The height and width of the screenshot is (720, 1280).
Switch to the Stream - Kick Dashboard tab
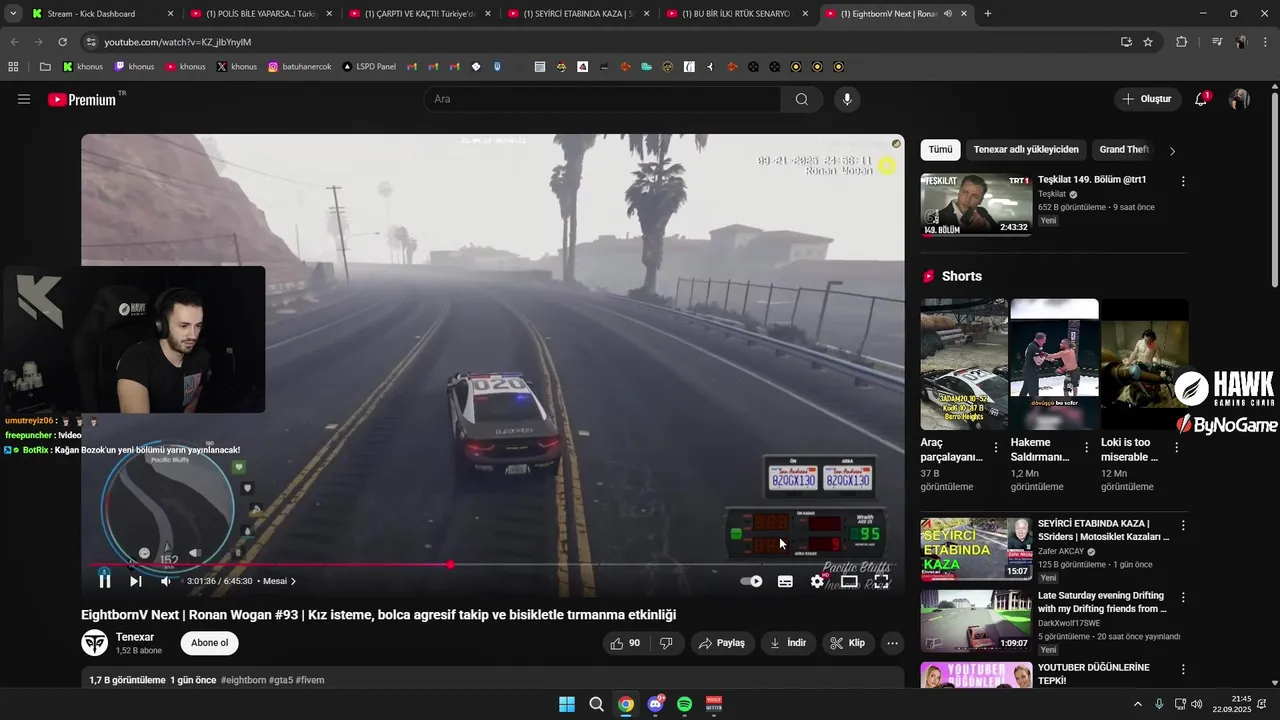pos(100,14)
